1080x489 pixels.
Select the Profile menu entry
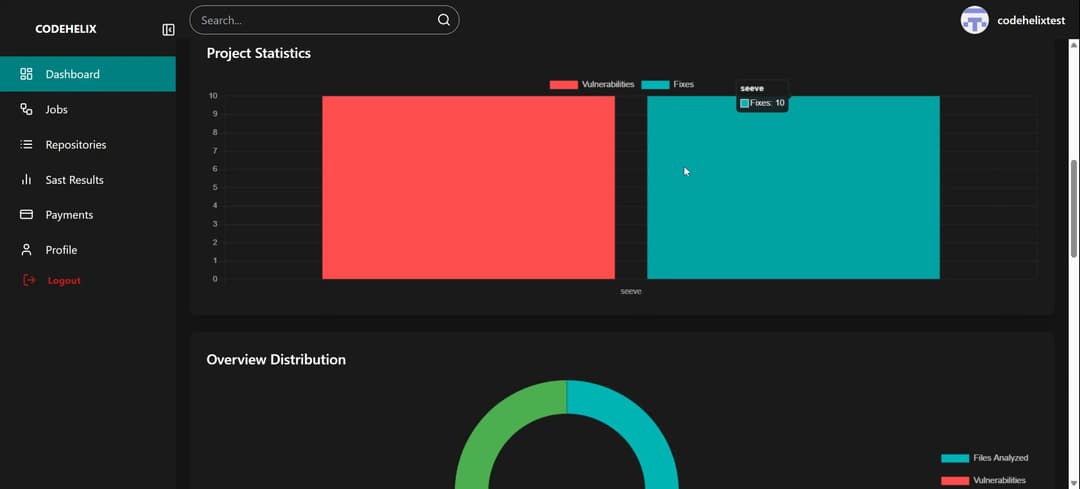87,250
